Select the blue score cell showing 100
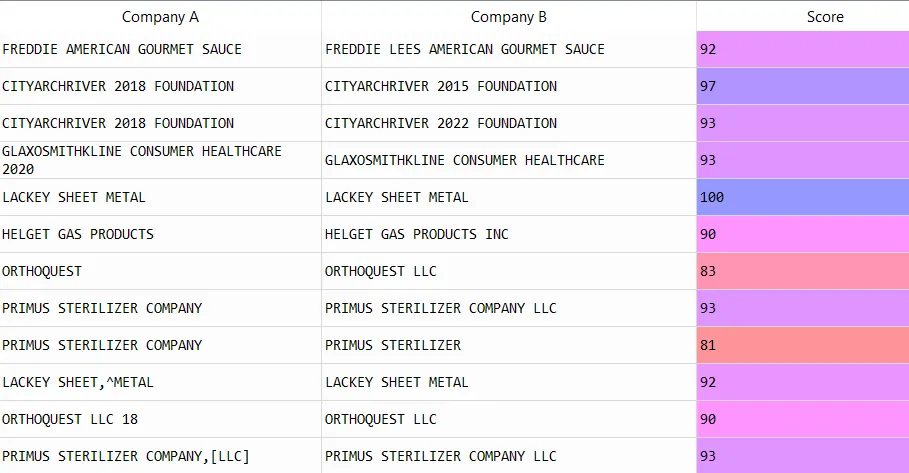This screenshot has height=473, width=909. (802, 197)
